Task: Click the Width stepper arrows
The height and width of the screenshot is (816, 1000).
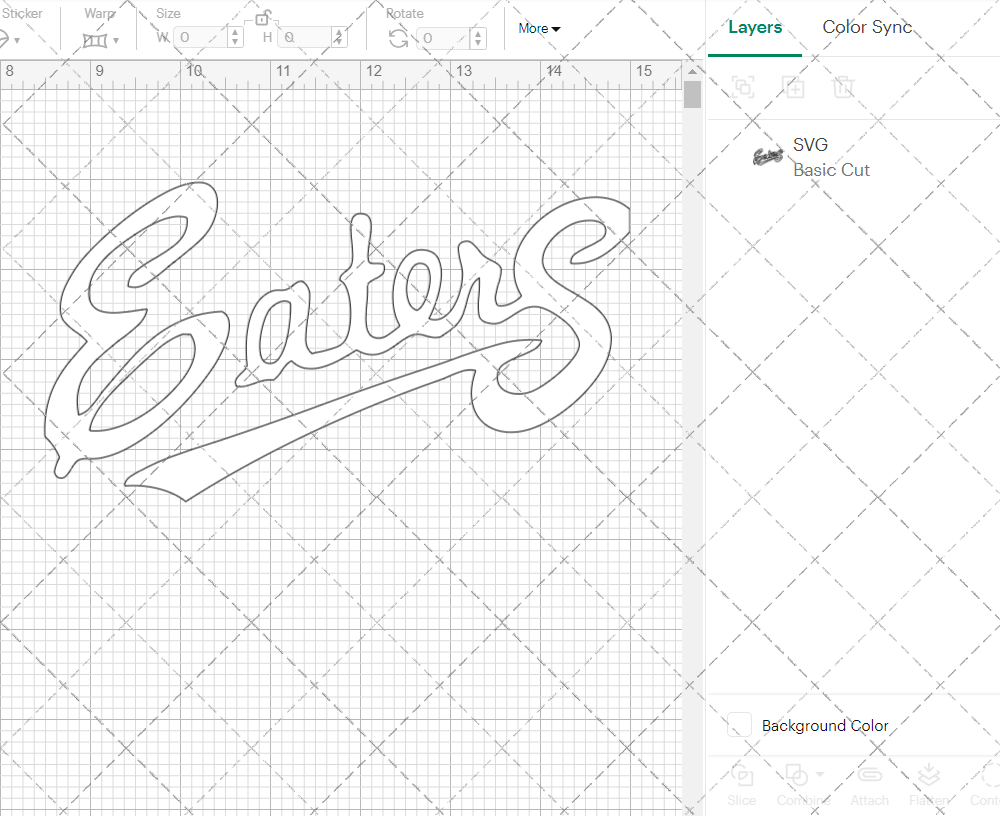Action: coord(235,38)
